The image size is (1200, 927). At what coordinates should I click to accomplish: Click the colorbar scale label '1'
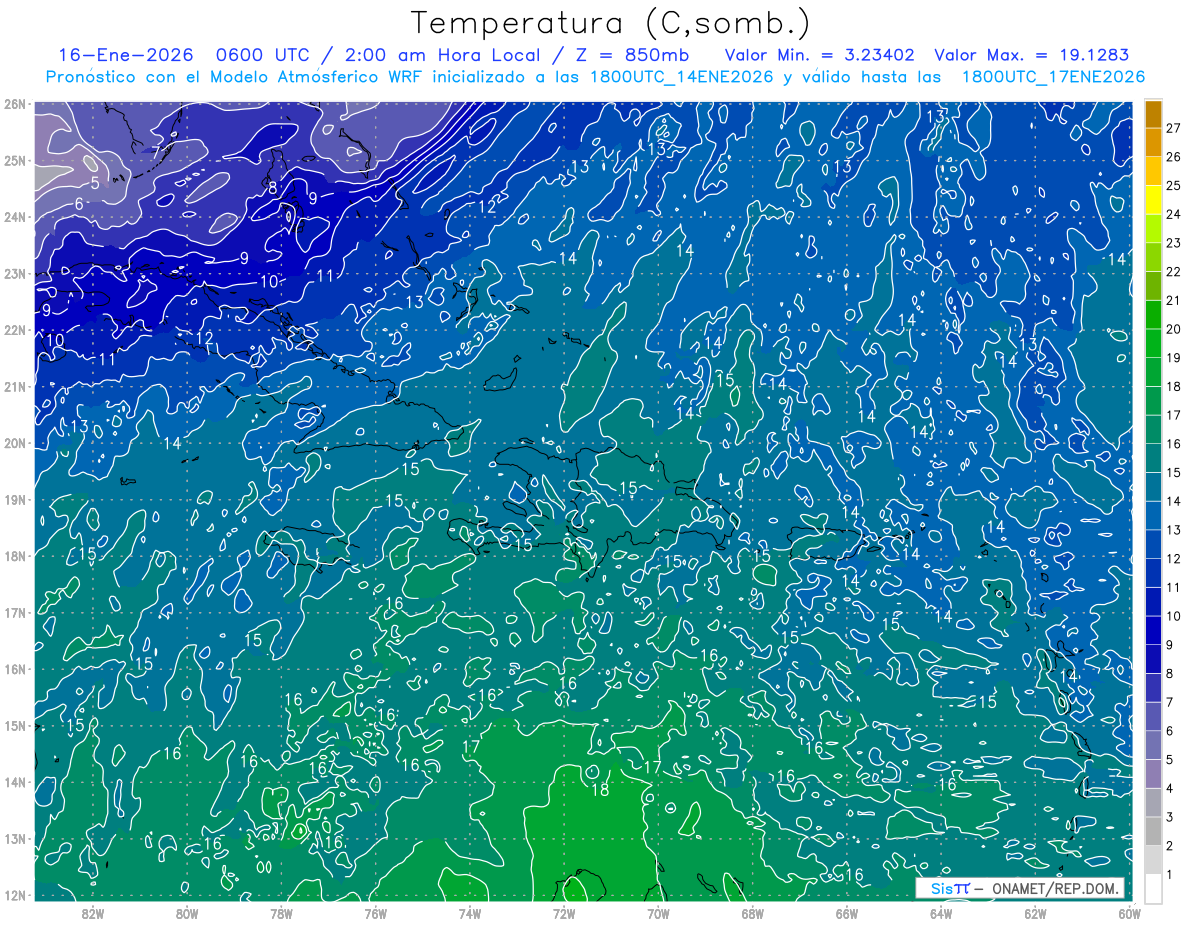(x=1171, y=873)
